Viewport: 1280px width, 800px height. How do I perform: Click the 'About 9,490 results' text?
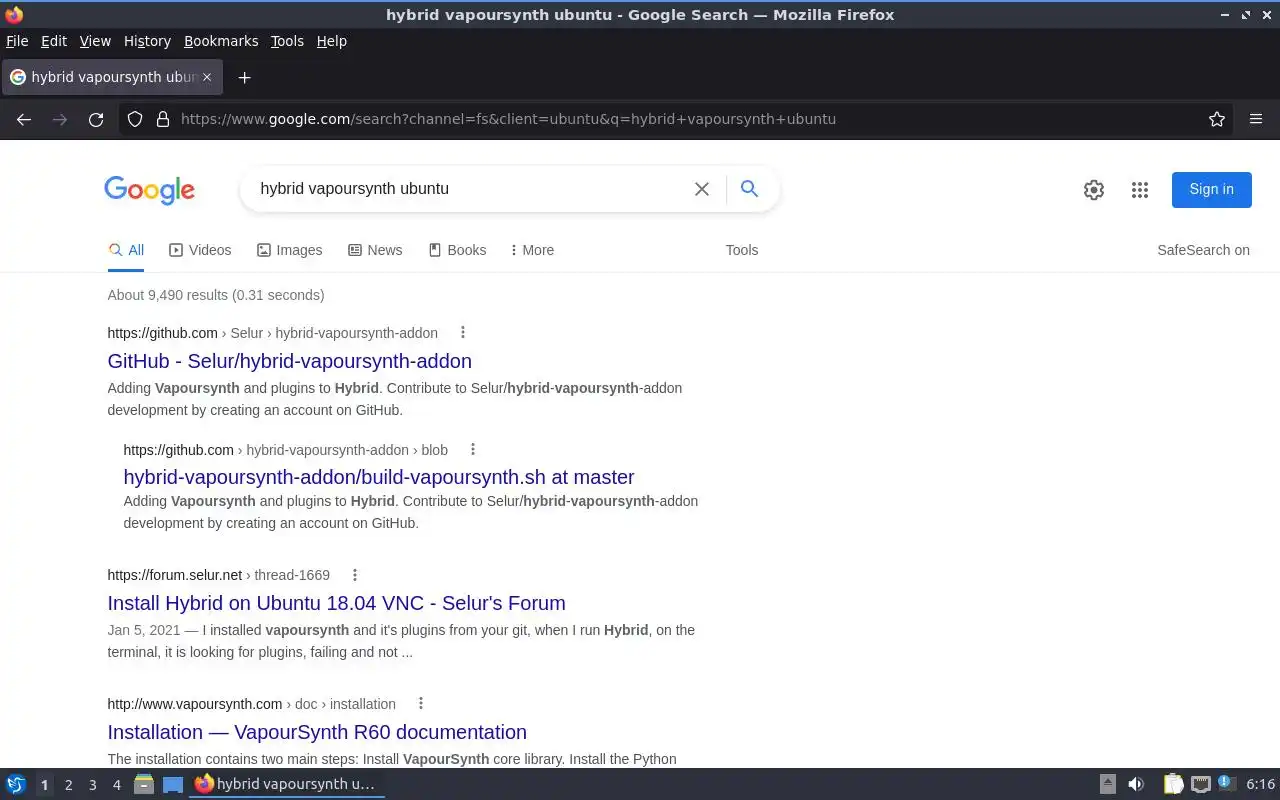(x=216, y=295)
